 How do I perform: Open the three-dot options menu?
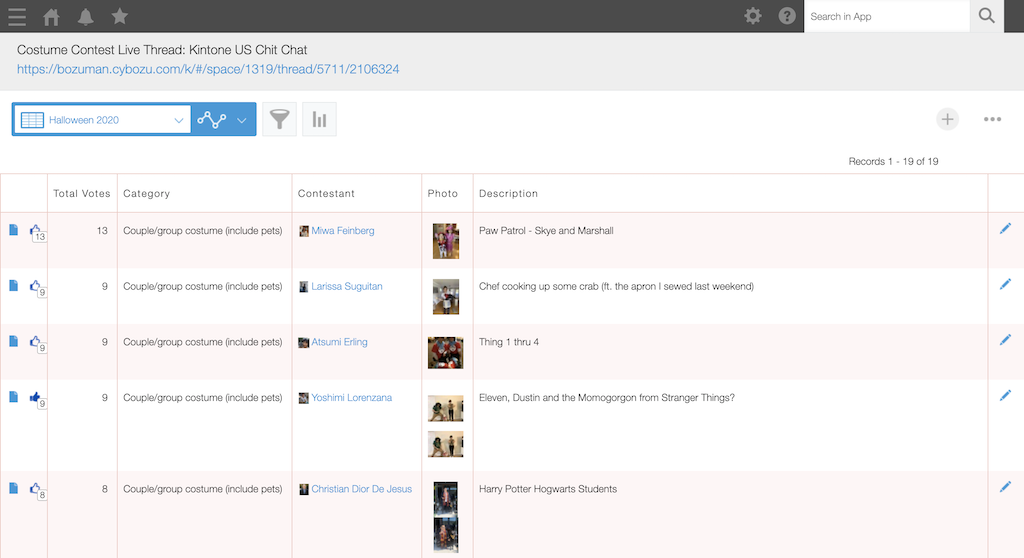point(992,120)
